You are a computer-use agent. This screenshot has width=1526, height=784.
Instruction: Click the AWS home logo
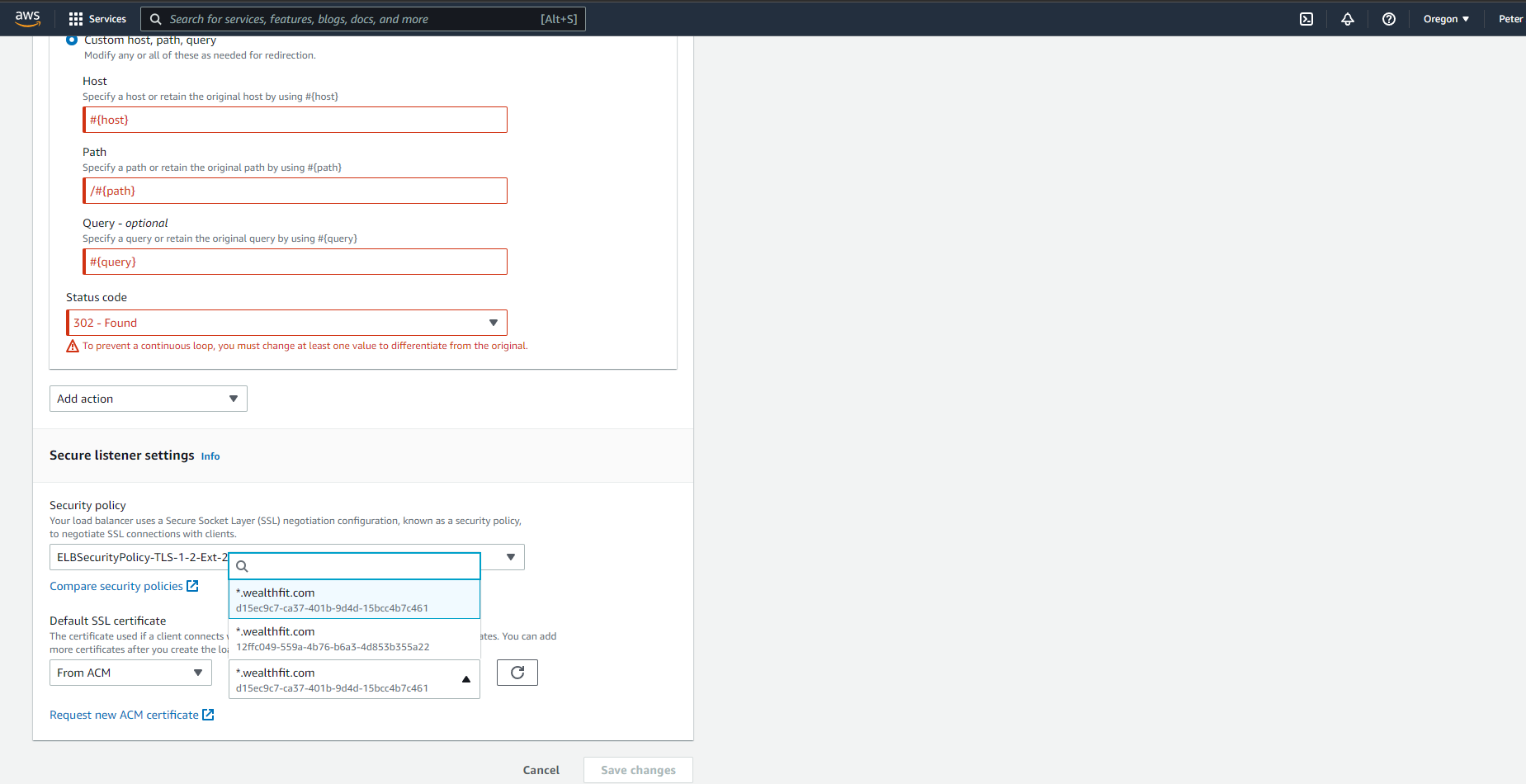click(27, 18)
